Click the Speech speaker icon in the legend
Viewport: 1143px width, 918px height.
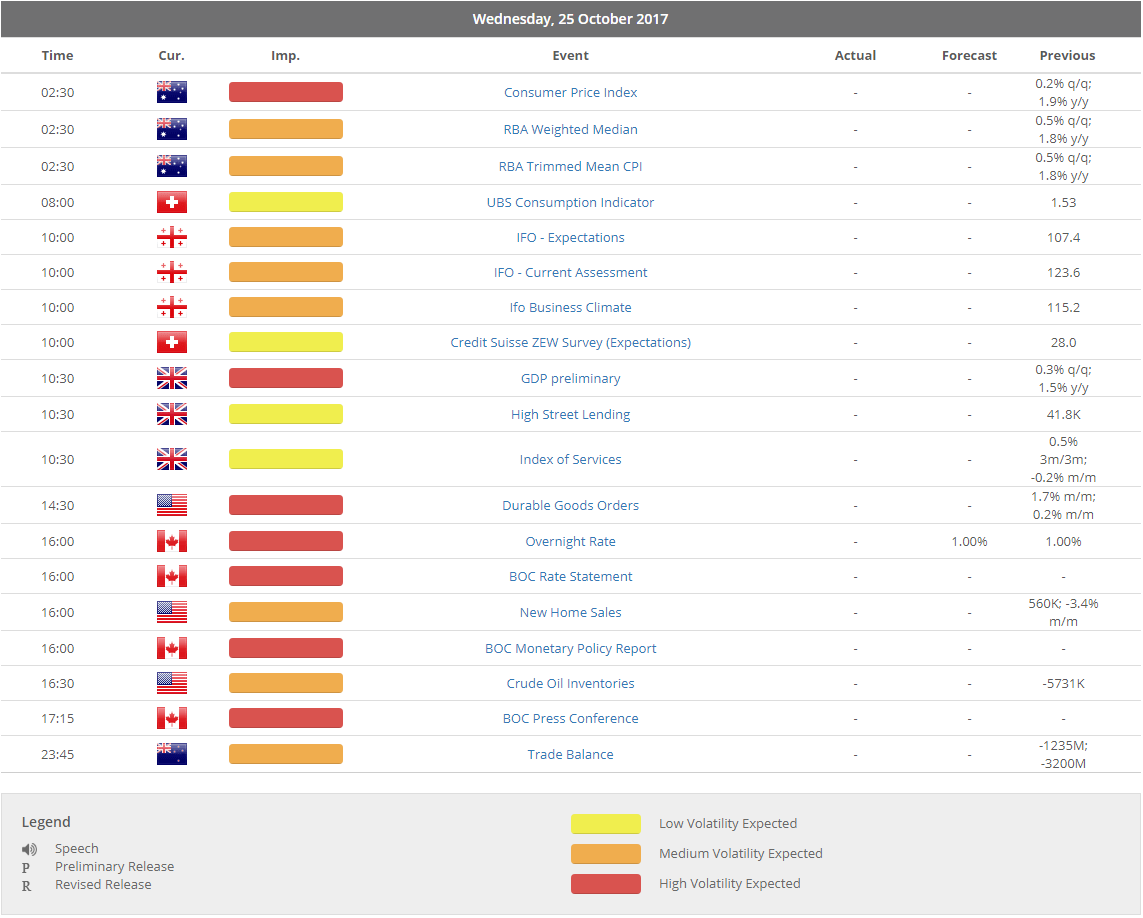30,849
